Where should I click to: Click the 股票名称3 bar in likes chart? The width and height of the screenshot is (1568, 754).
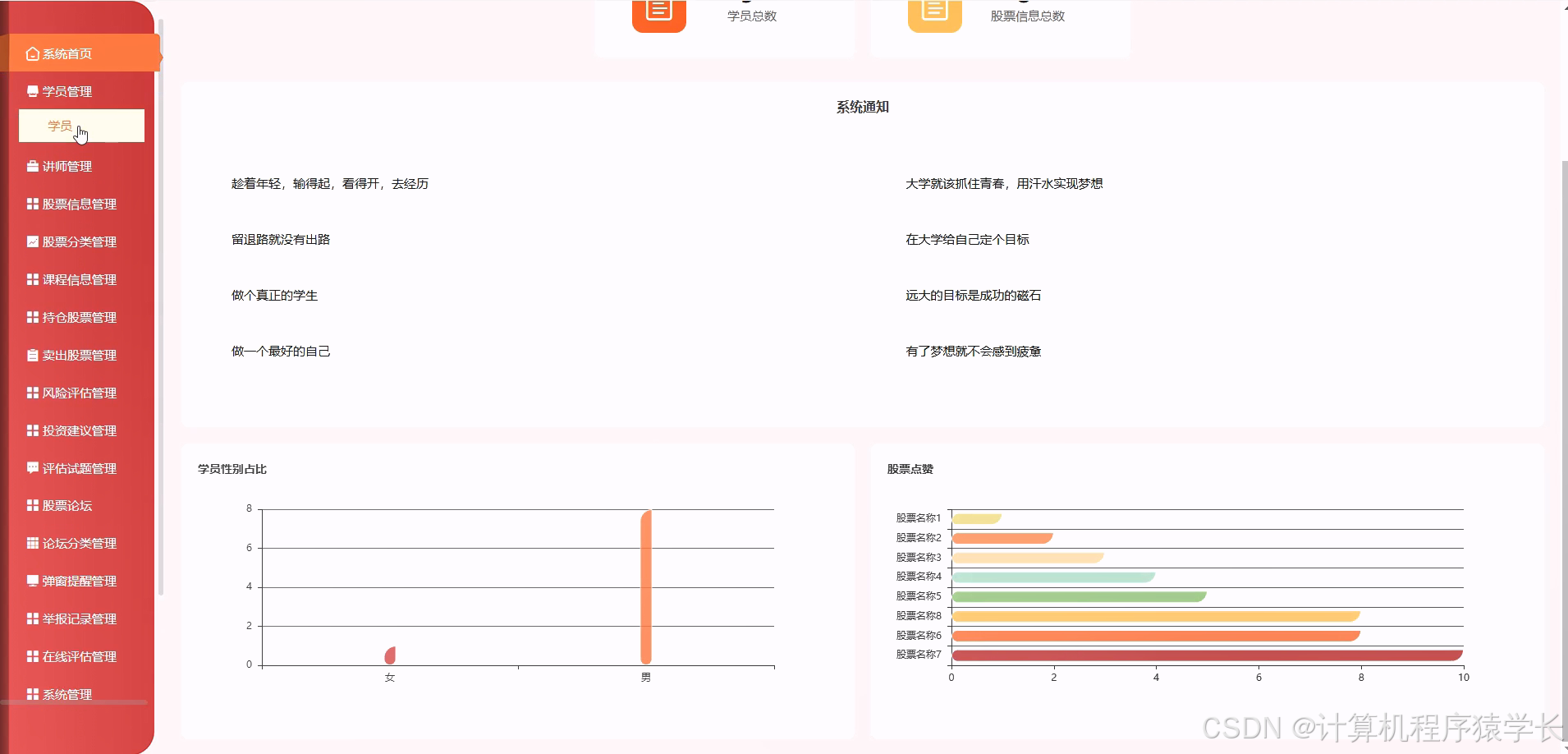coord(1028,558)
